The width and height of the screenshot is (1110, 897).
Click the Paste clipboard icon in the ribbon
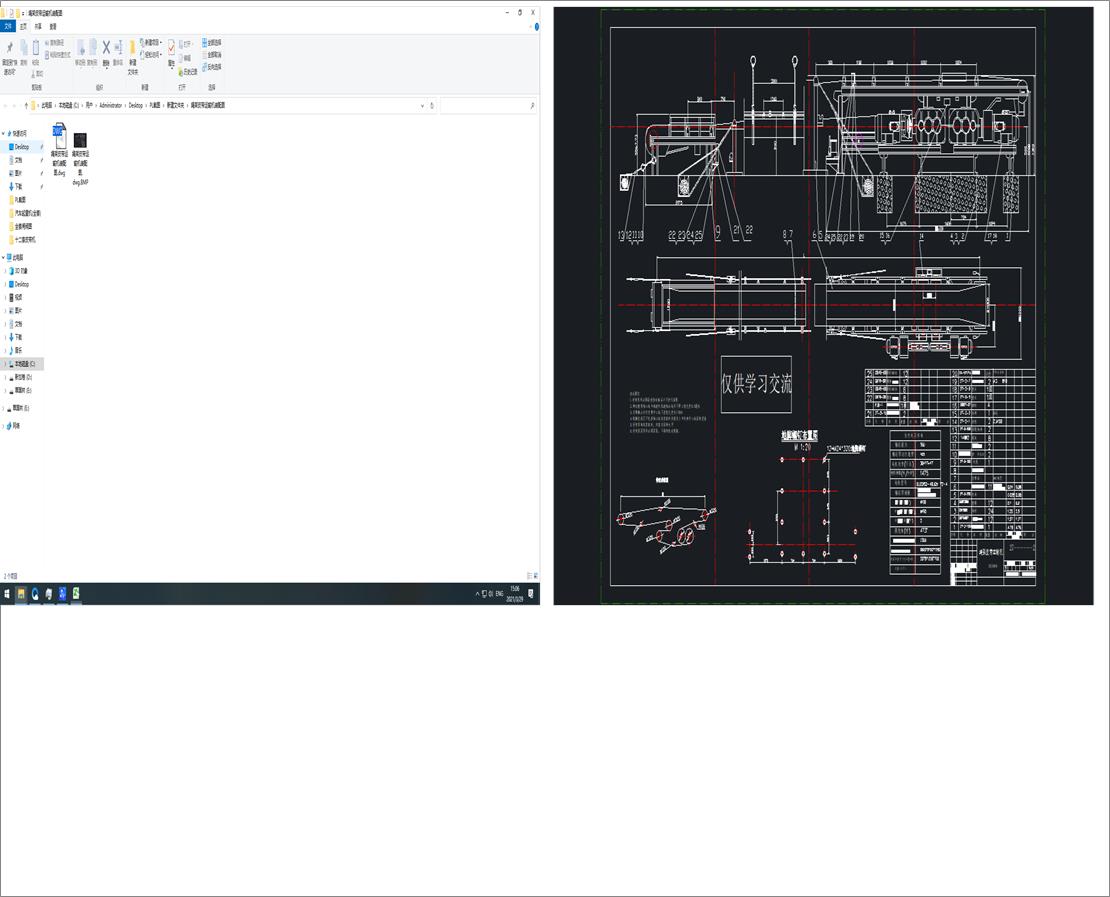pyautogui.click(x=35, y=48)
